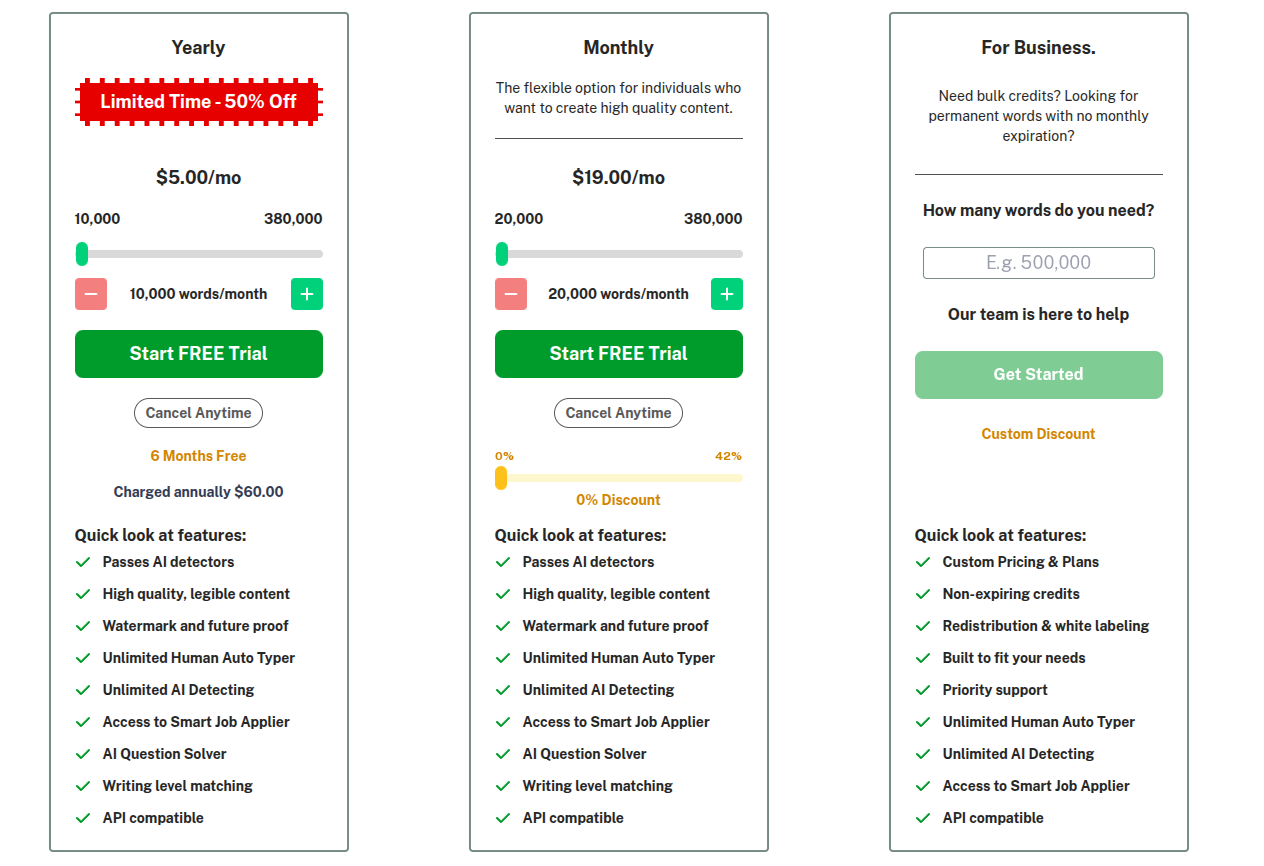Image resolution: width=1264 pixels, height=866 pixels.
Task: Start FREE Trial for the Yearly plan
Action: (x=199, y=354)
